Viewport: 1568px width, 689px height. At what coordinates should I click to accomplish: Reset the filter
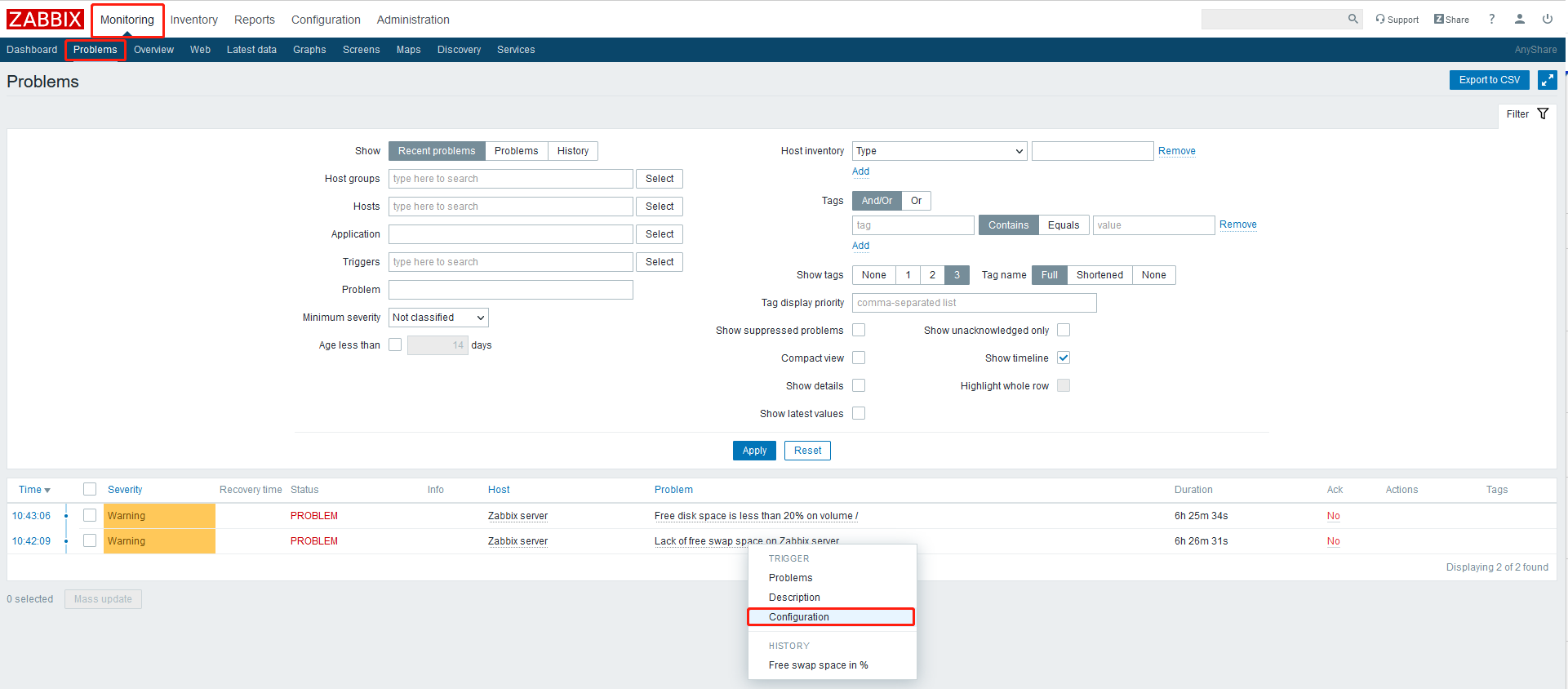[807, 451]
